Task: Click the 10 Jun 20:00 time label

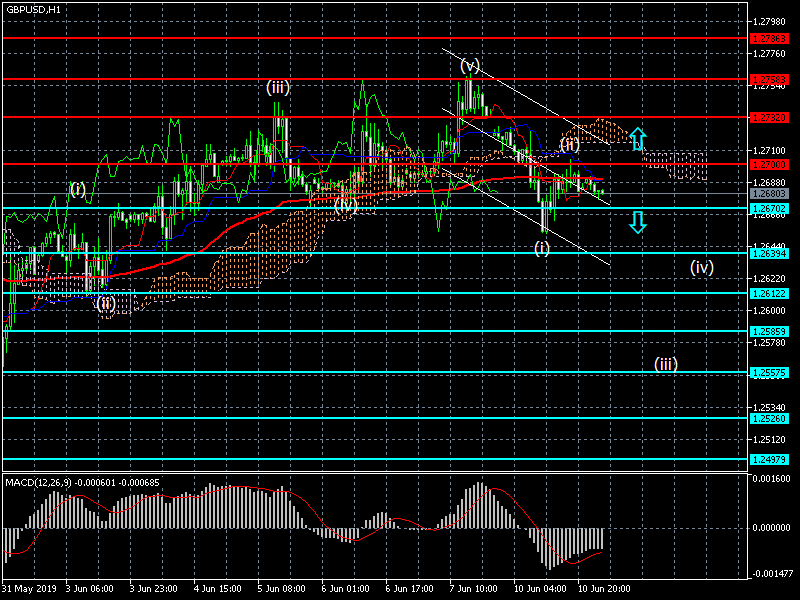Action: click(x=604, y=589)
